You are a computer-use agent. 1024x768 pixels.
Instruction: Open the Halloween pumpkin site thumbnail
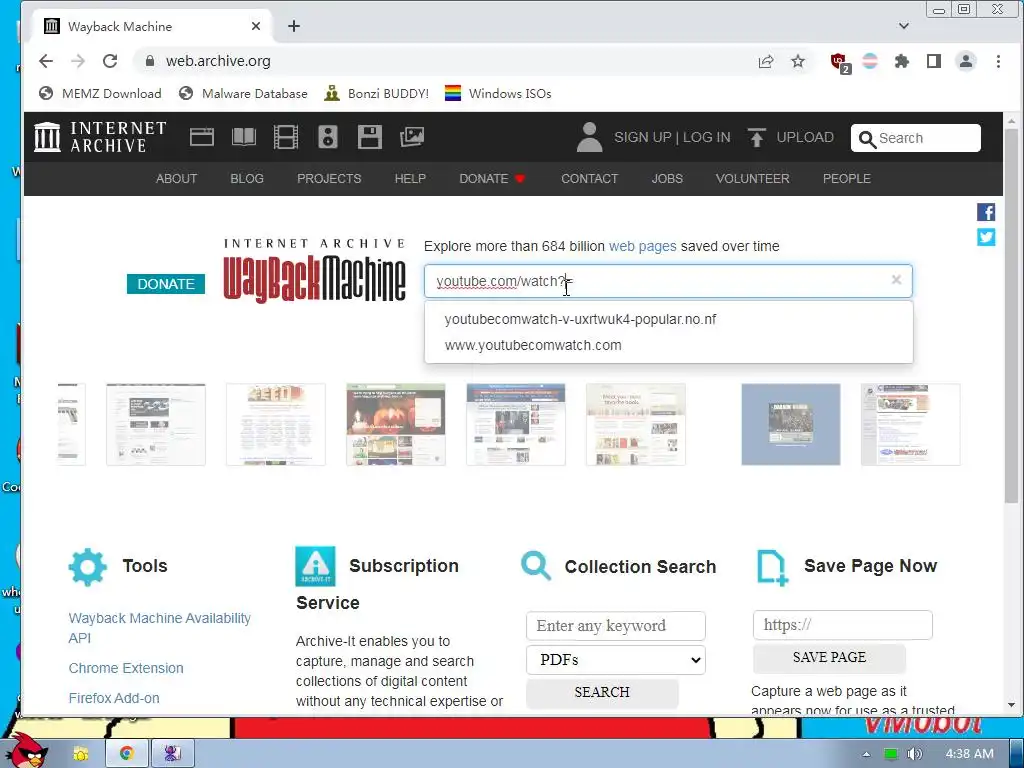pyautogui.click(x=396, y=424)
